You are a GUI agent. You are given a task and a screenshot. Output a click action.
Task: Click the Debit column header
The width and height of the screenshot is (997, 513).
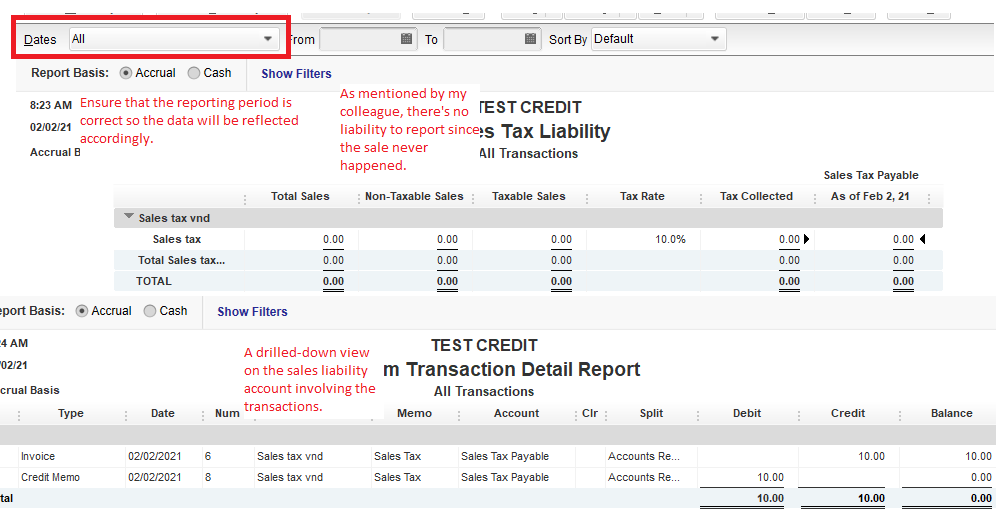pos(747,413)
